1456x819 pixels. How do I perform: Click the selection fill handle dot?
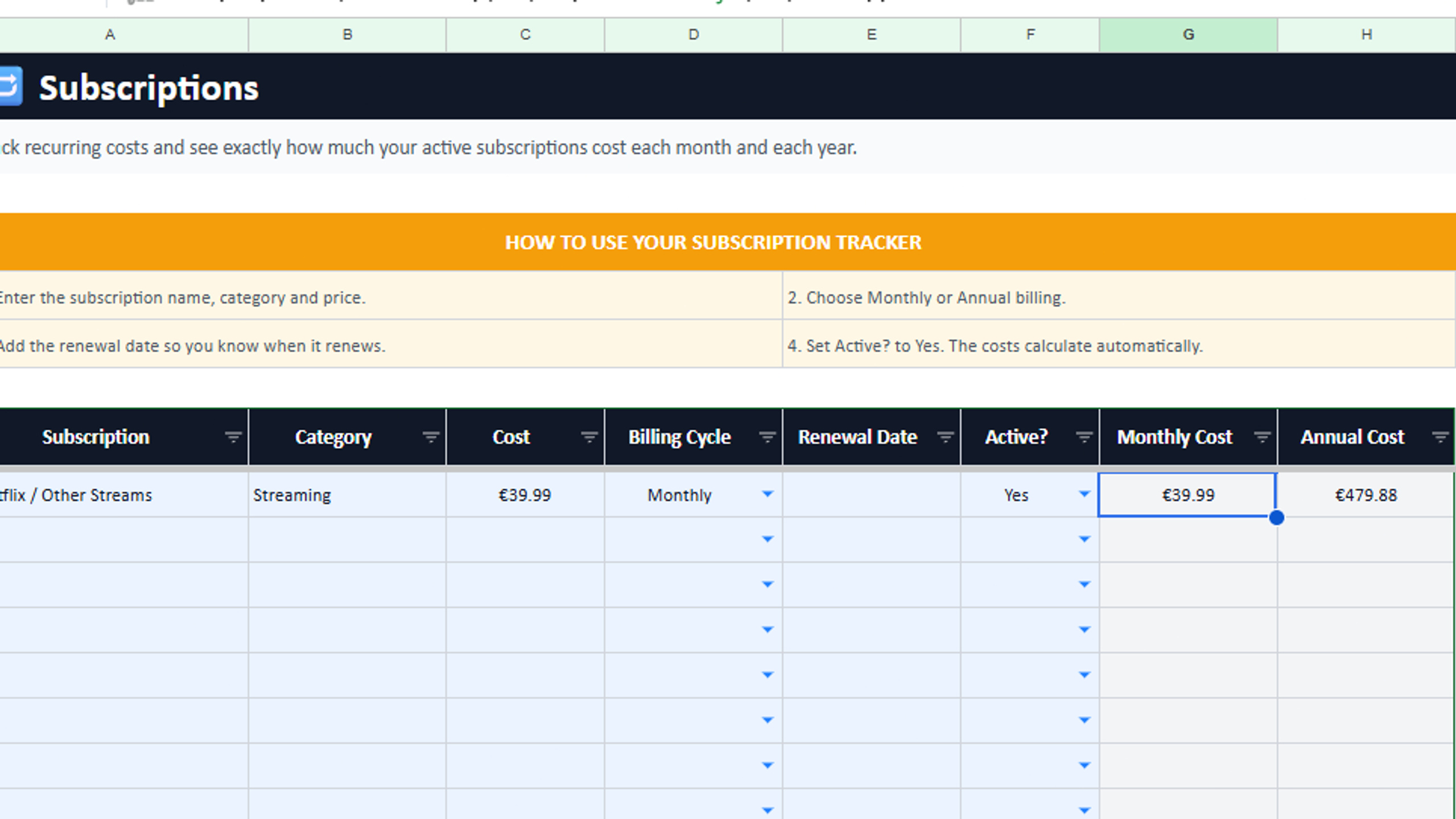pos(1276,518)
